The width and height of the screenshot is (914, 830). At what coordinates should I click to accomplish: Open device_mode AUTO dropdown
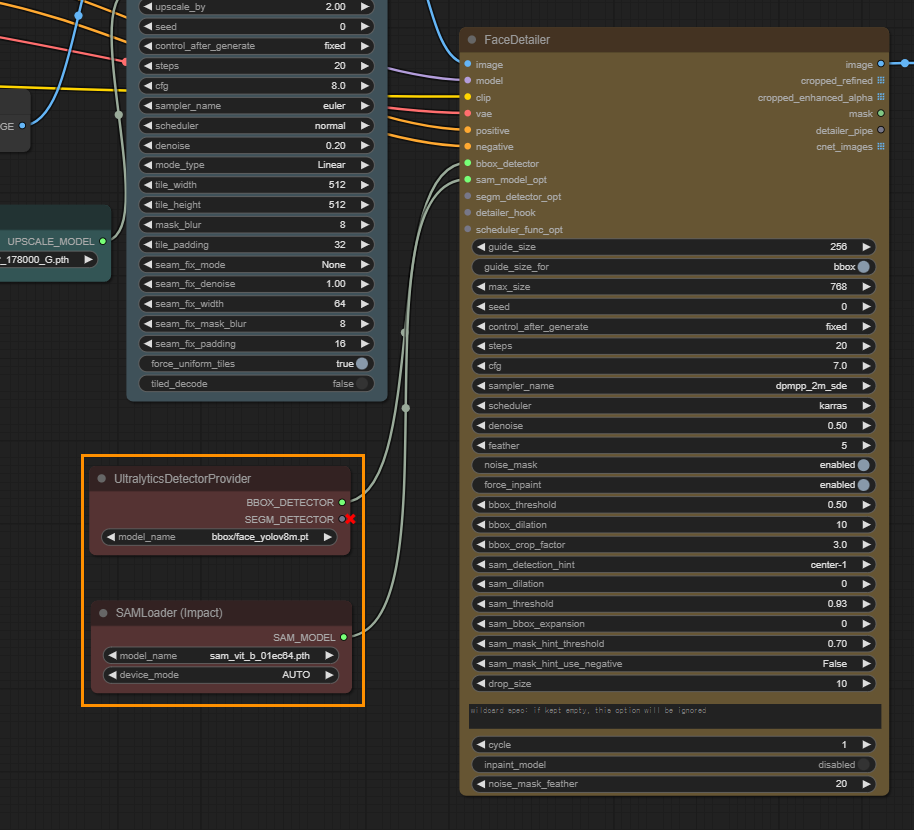coord(221,675)
